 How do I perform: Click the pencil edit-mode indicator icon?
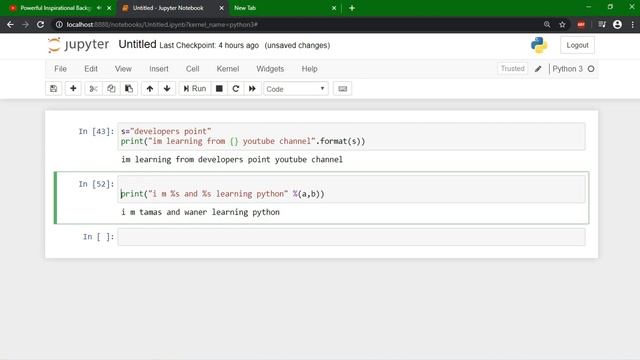(538, 69)
